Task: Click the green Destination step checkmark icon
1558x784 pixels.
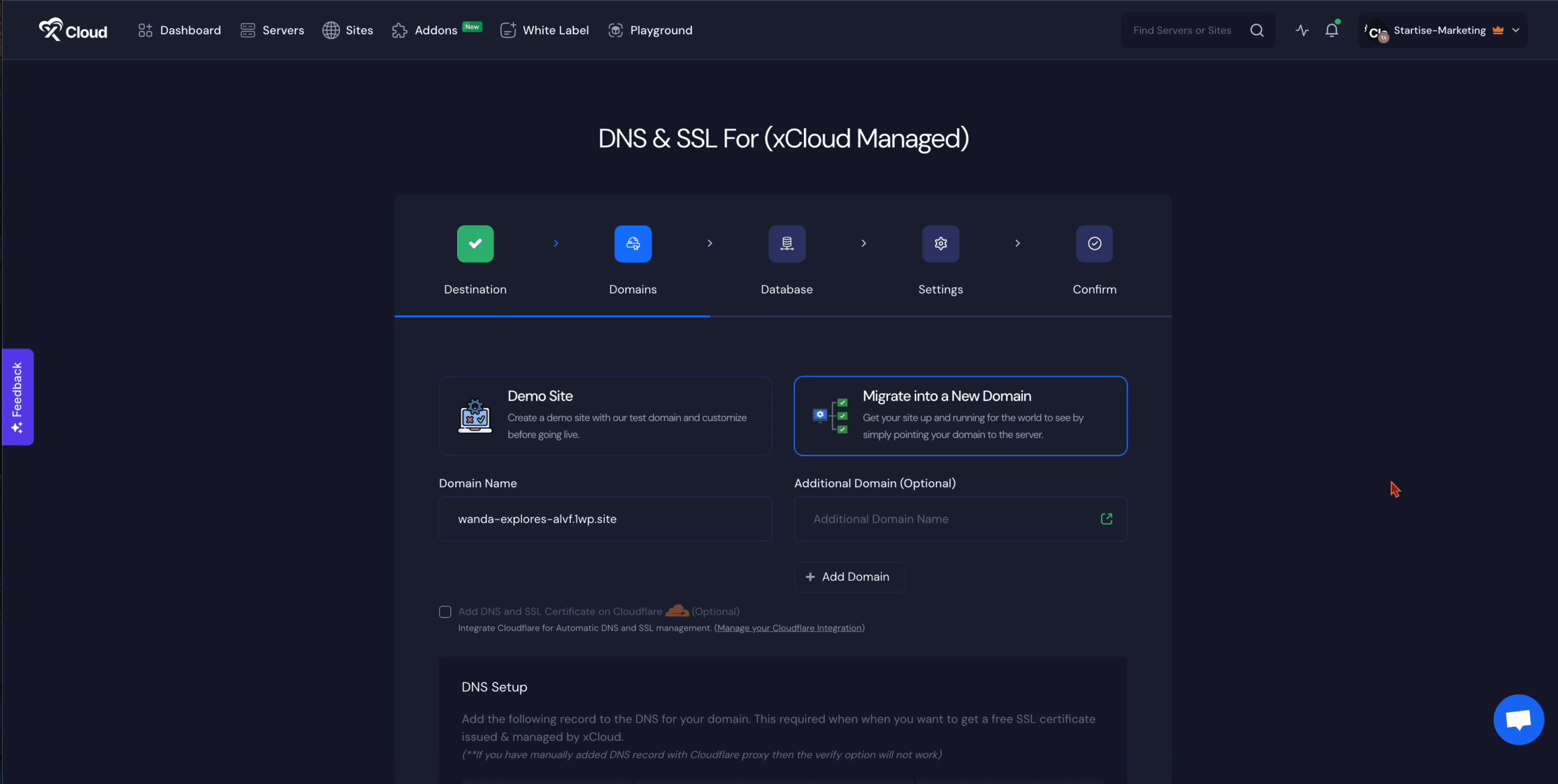Action: pyautogui.click(x=475, y=244)
